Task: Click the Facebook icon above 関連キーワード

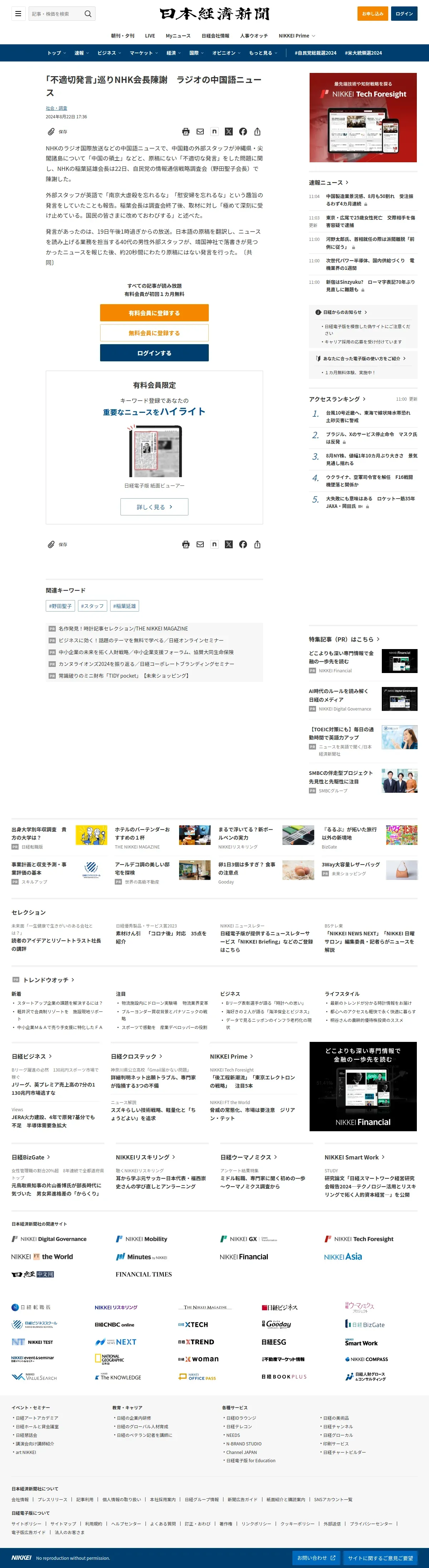Action: click(243, 544)
